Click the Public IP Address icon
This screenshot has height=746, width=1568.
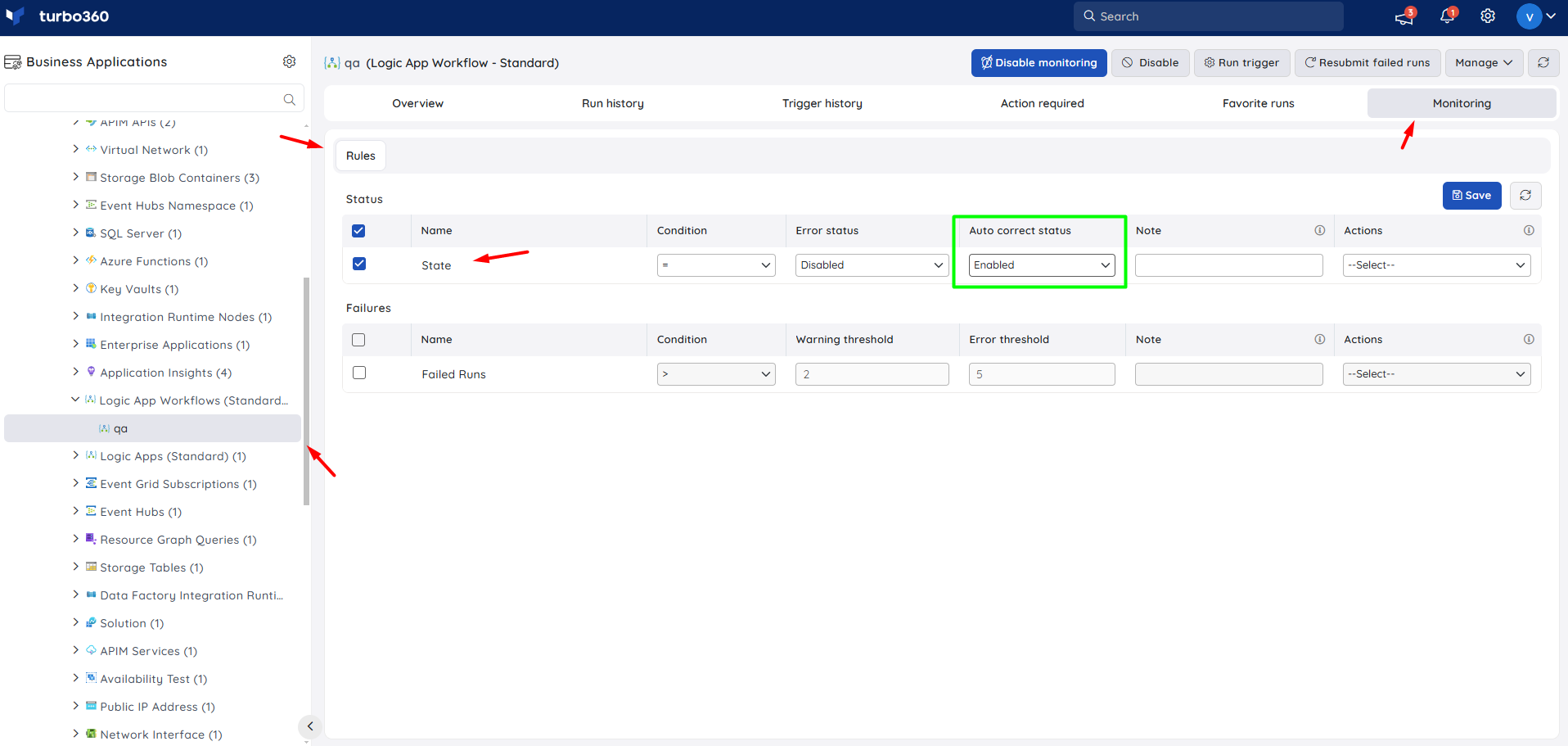(x=91, y=706)
